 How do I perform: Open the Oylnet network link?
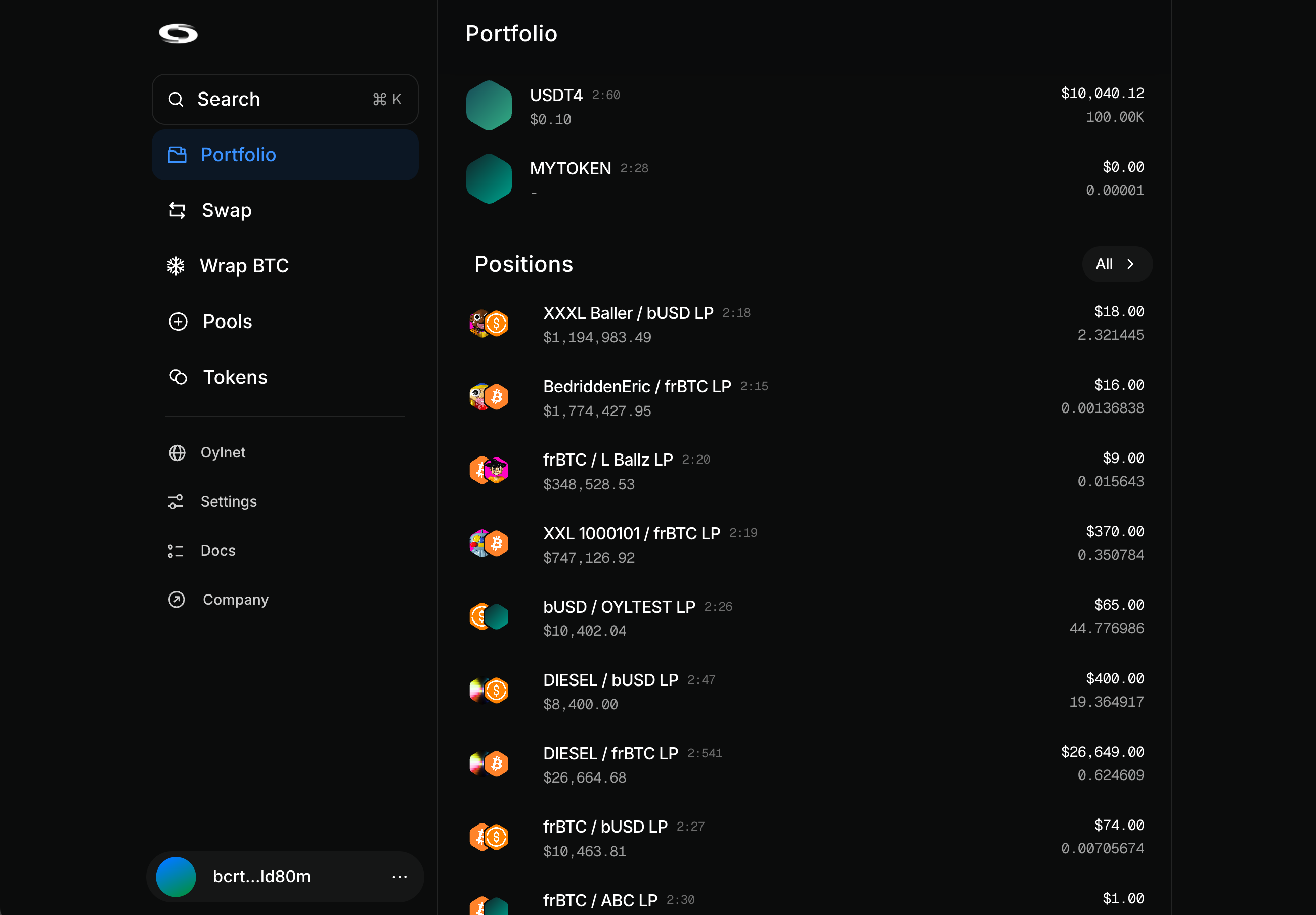pos(223,452)
